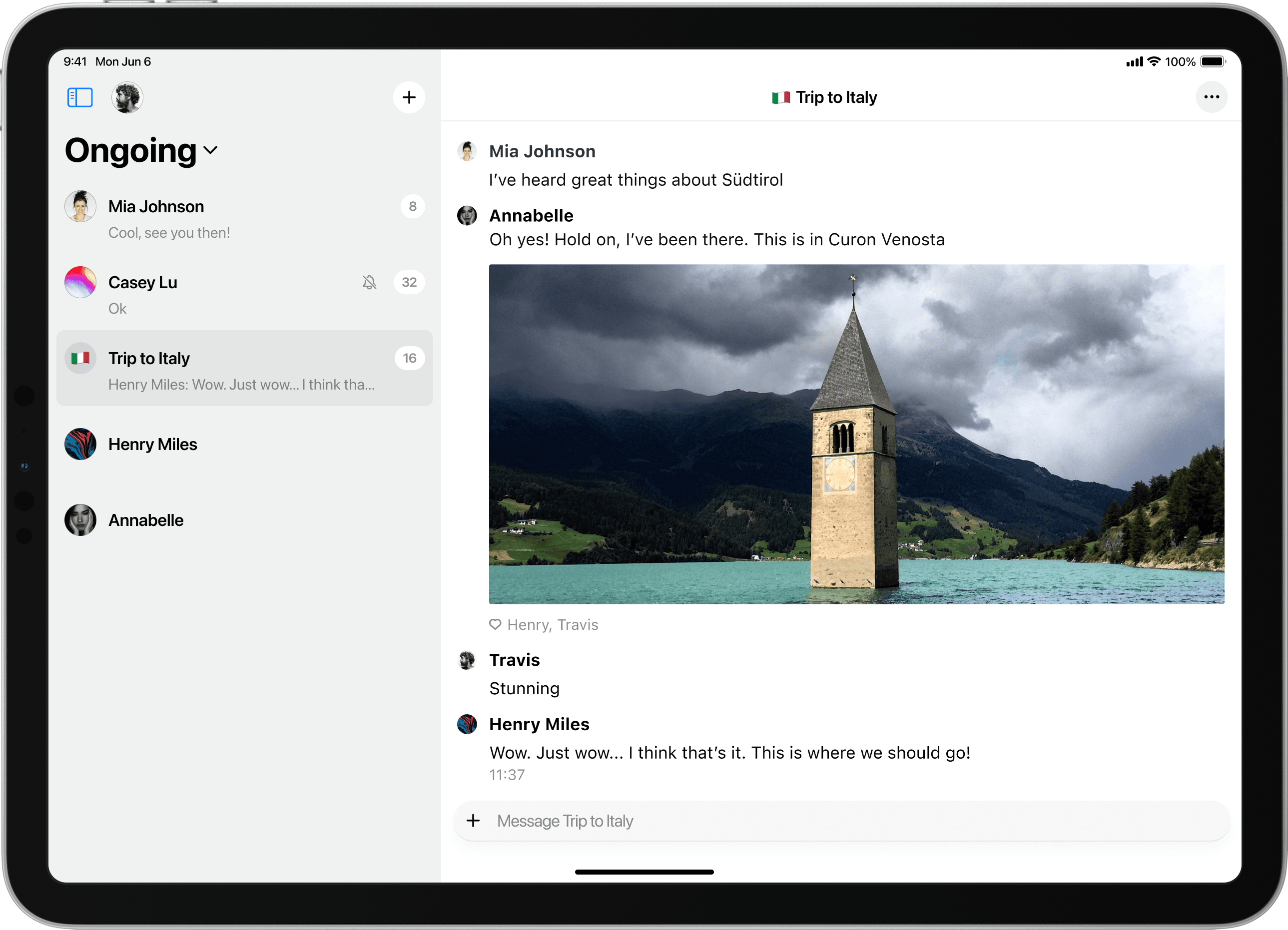Screen dimensions: 1288x930
Task: Click the Henry Miles sender name in chat
Action: (540, 724)
